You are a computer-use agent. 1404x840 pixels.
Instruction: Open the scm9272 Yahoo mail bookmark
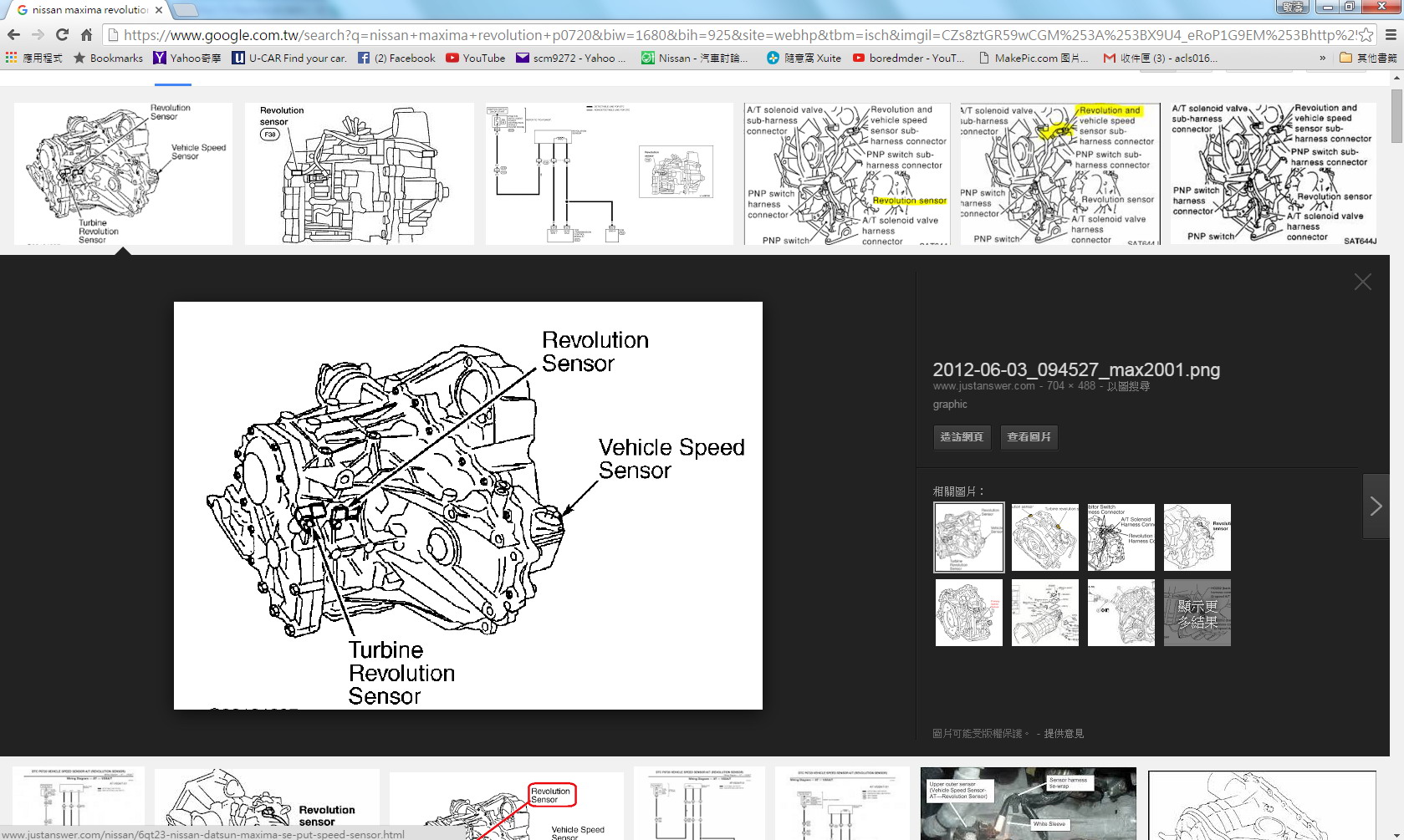[x=571, y=58]
